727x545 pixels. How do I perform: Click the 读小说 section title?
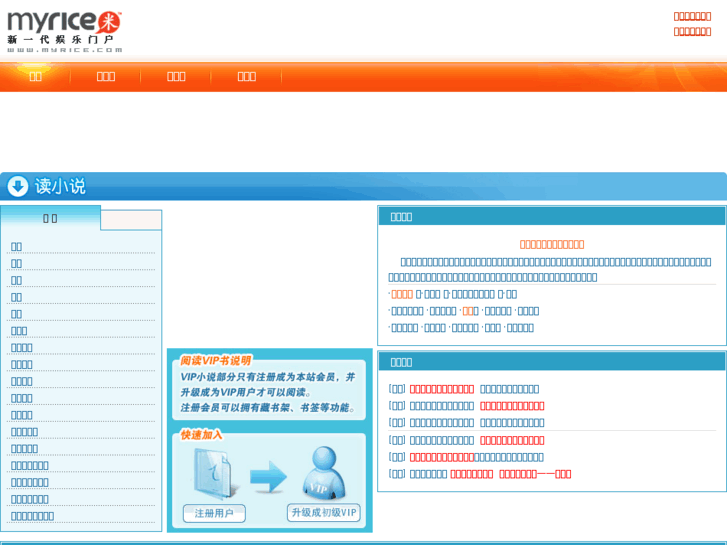point(60,186)
